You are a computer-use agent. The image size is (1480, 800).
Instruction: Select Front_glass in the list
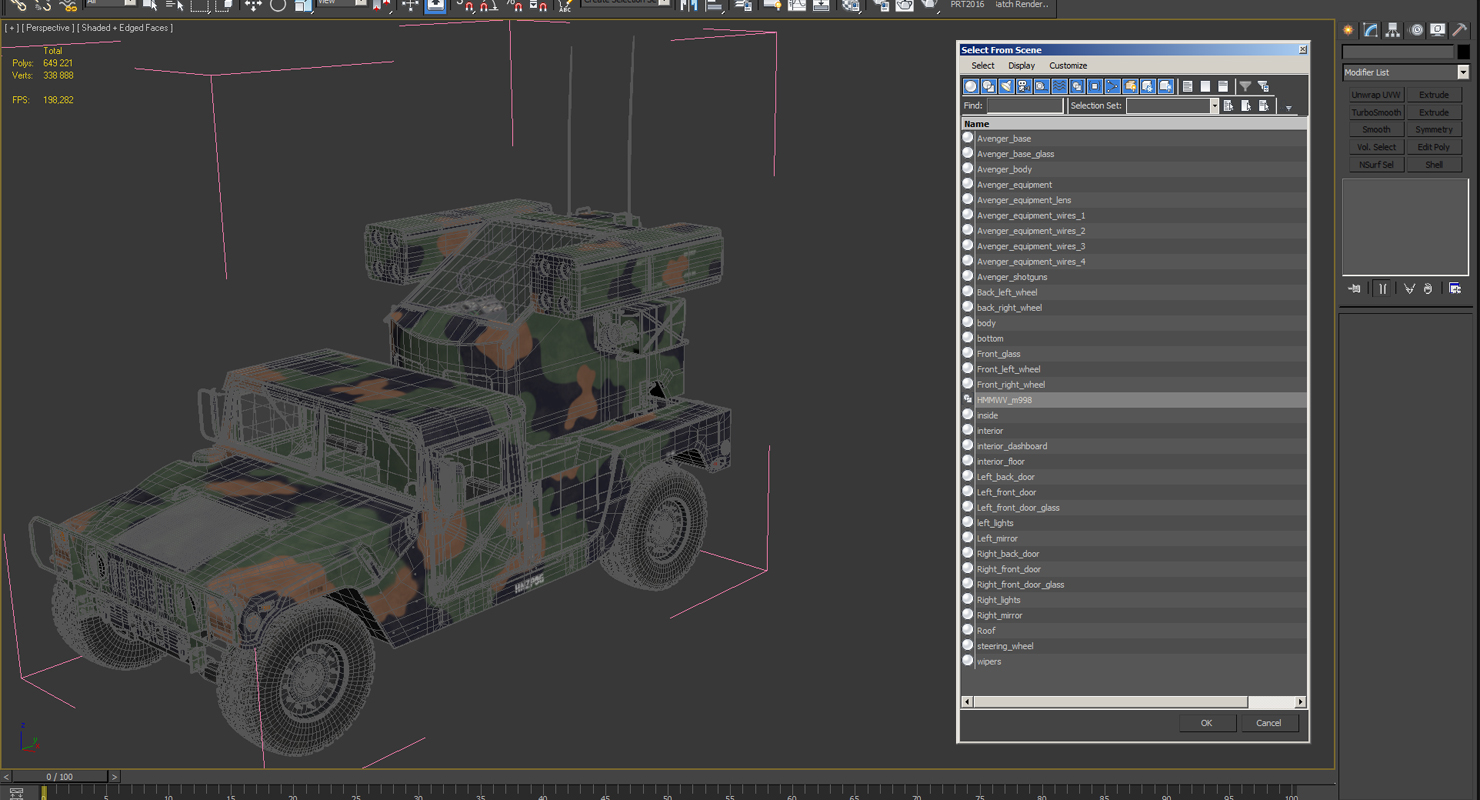(1134, 354)
